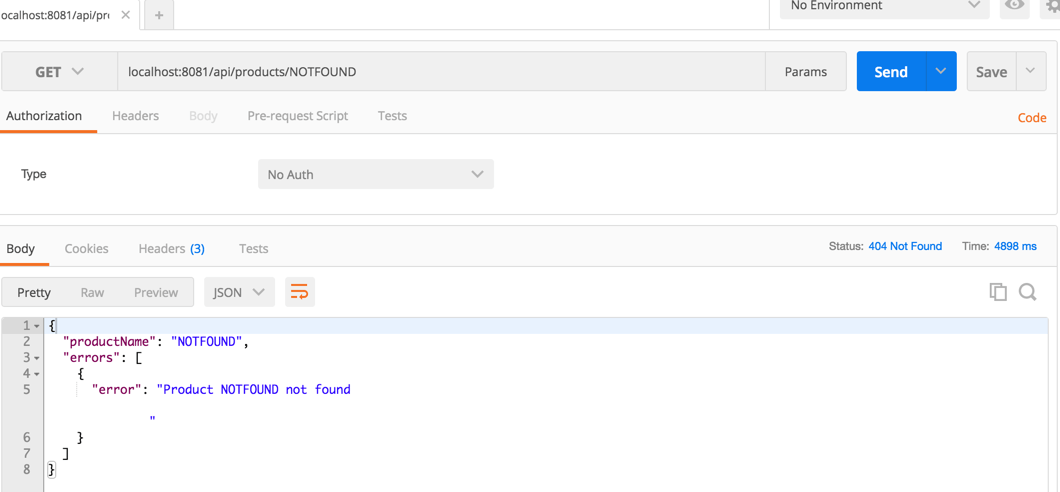The width and height of the screenshot is (1060, 492).
Task: Search the response with magnifier icon
Action: pyautogui.click(x=1028, y=291)
